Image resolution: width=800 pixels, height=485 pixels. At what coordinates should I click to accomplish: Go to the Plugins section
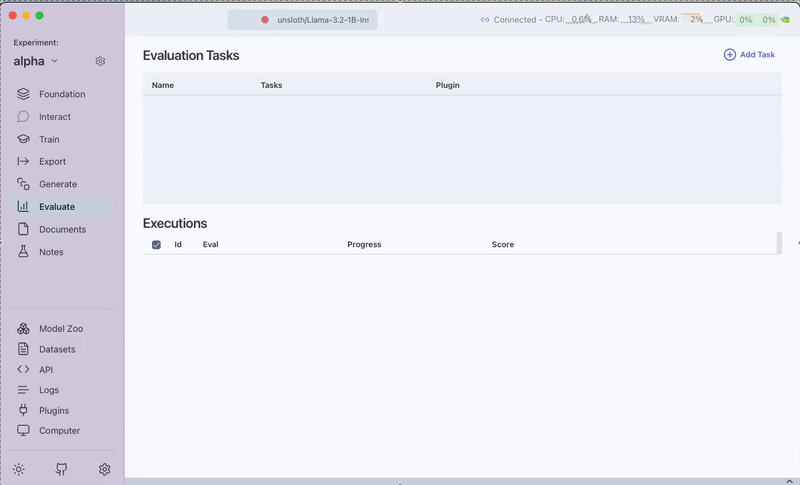tap(53, 410)
